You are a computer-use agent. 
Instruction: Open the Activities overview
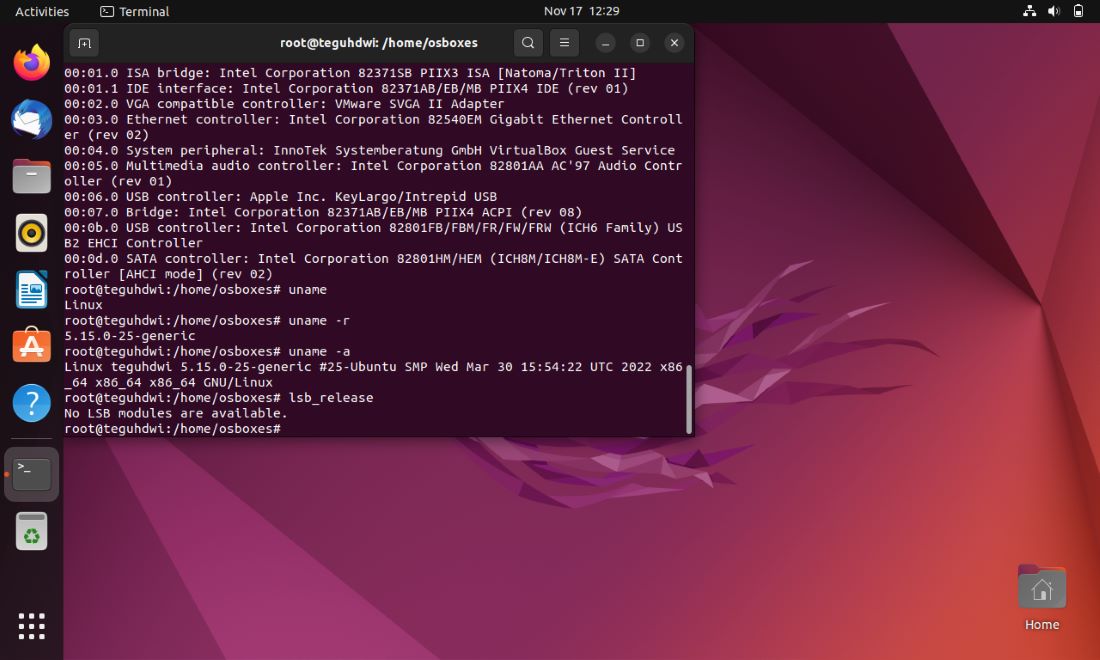[42, 11]
